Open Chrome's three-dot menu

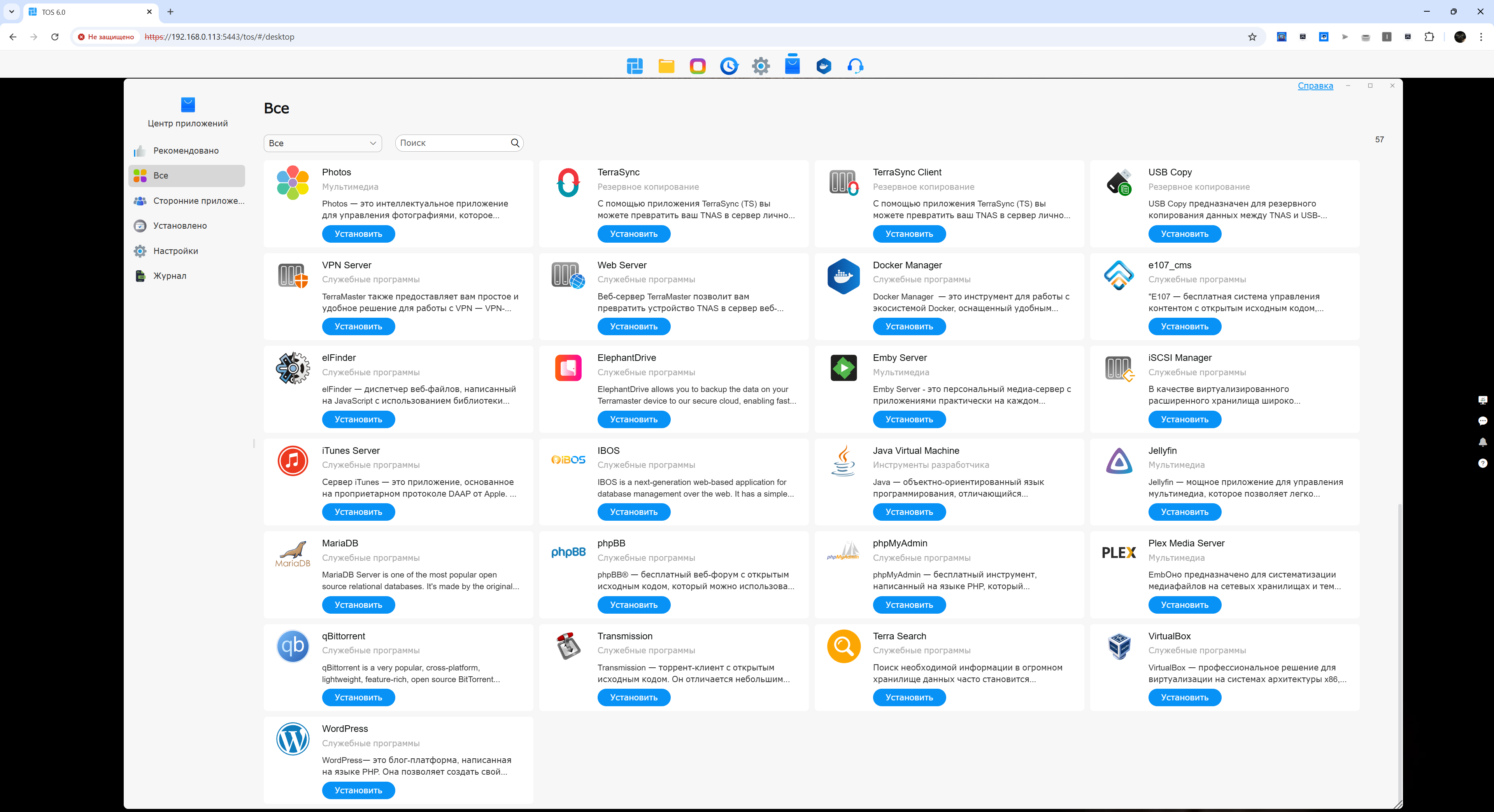[x=1481, y=37]
